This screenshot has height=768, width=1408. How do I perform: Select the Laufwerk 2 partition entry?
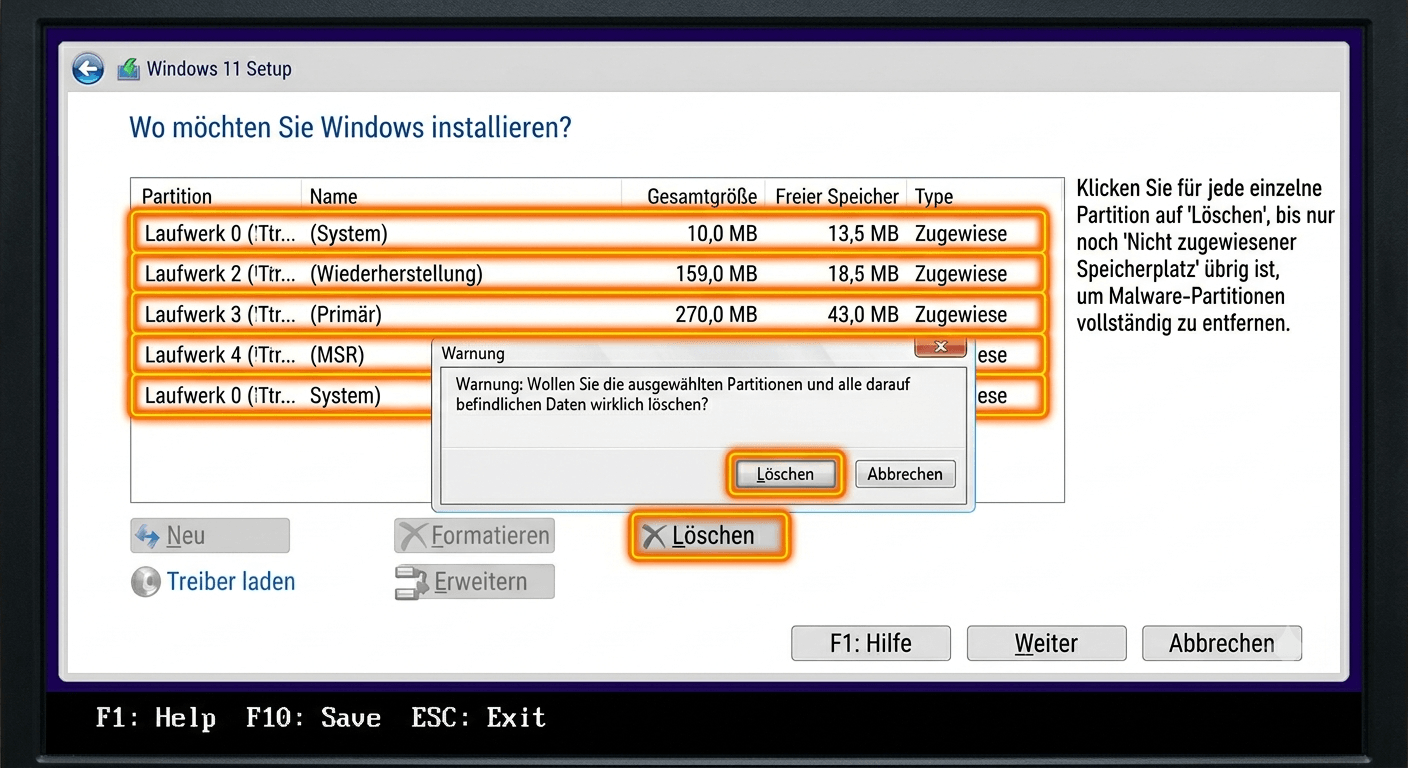[x=589, y=274]
